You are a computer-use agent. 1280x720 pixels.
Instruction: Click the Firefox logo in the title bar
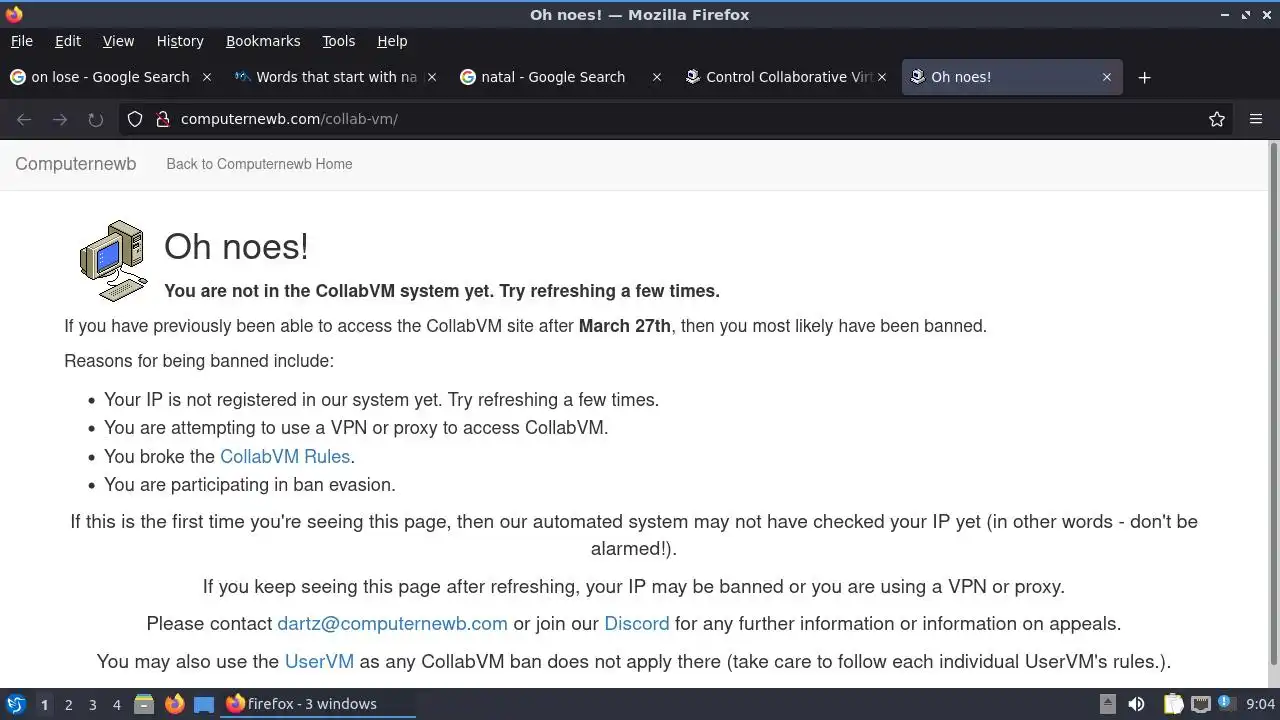click(14, 14)
